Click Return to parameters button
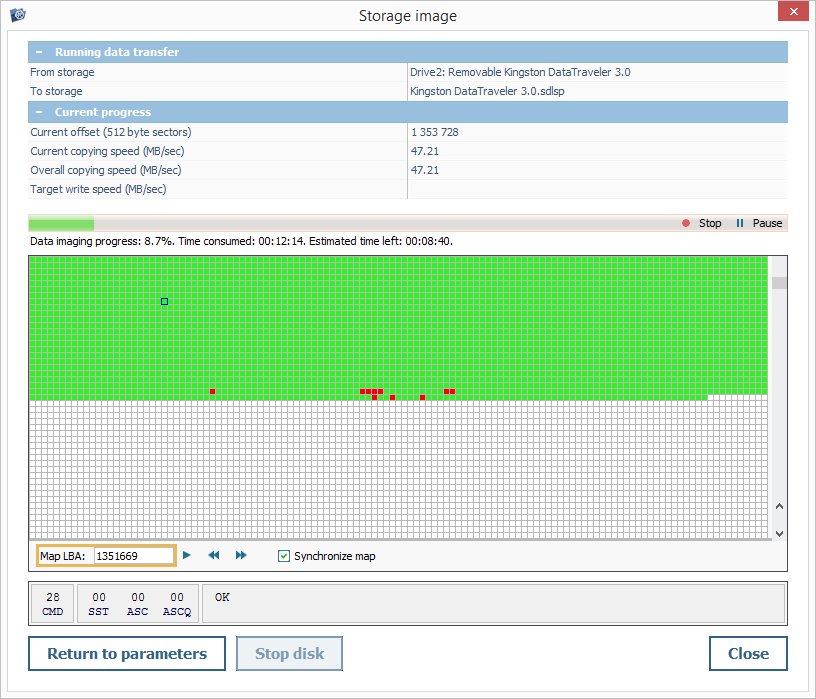Viewport: 816px width, 699px height. click(x=127, y=654)
